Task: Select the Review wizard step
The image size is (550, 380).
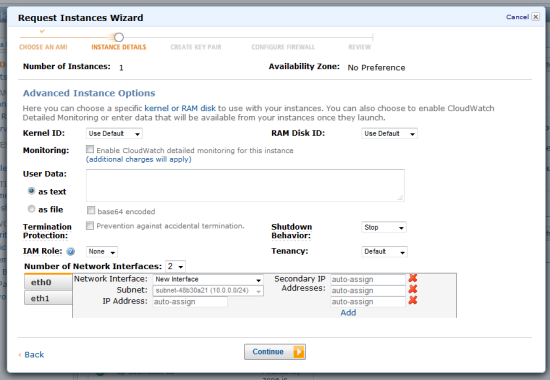Action: click(360, 47)
